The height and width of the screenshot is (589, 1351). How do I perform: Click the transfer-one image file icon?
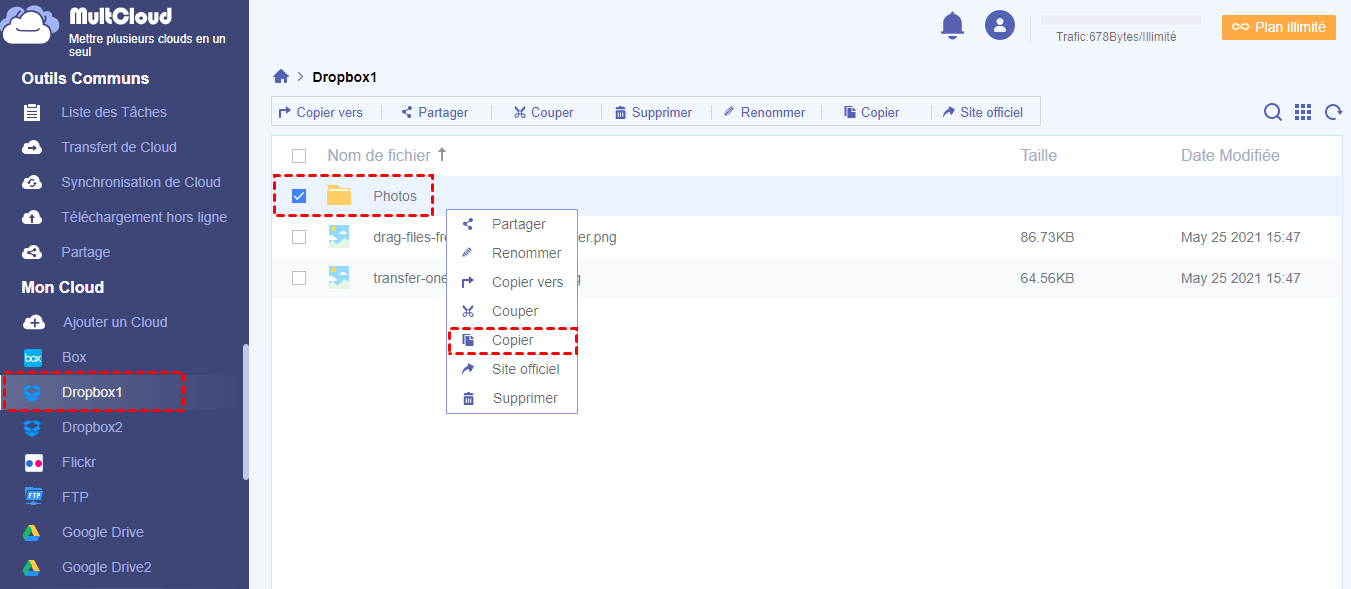(x=339, y=278)
